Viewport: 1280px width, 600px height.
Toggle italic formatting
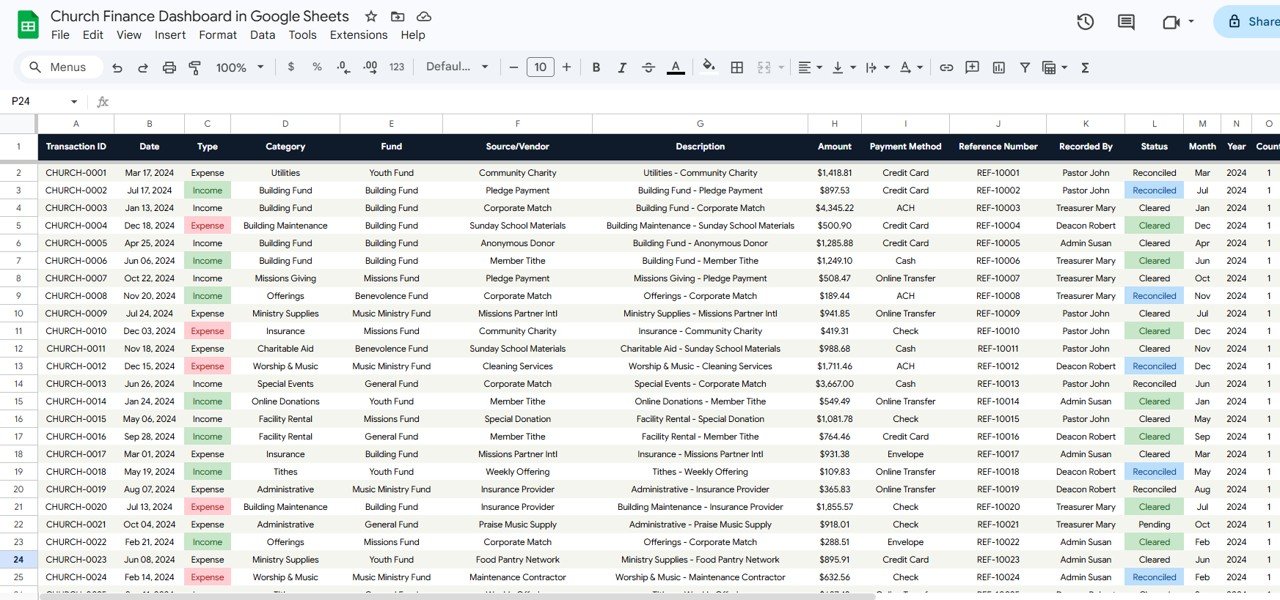pos(622,67)
